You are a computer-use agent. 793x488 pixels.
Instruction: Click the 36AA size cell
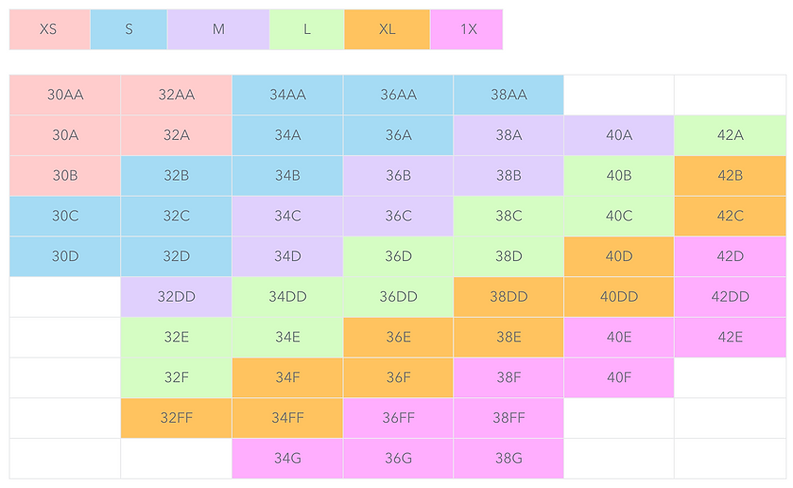tap(398, 95)
